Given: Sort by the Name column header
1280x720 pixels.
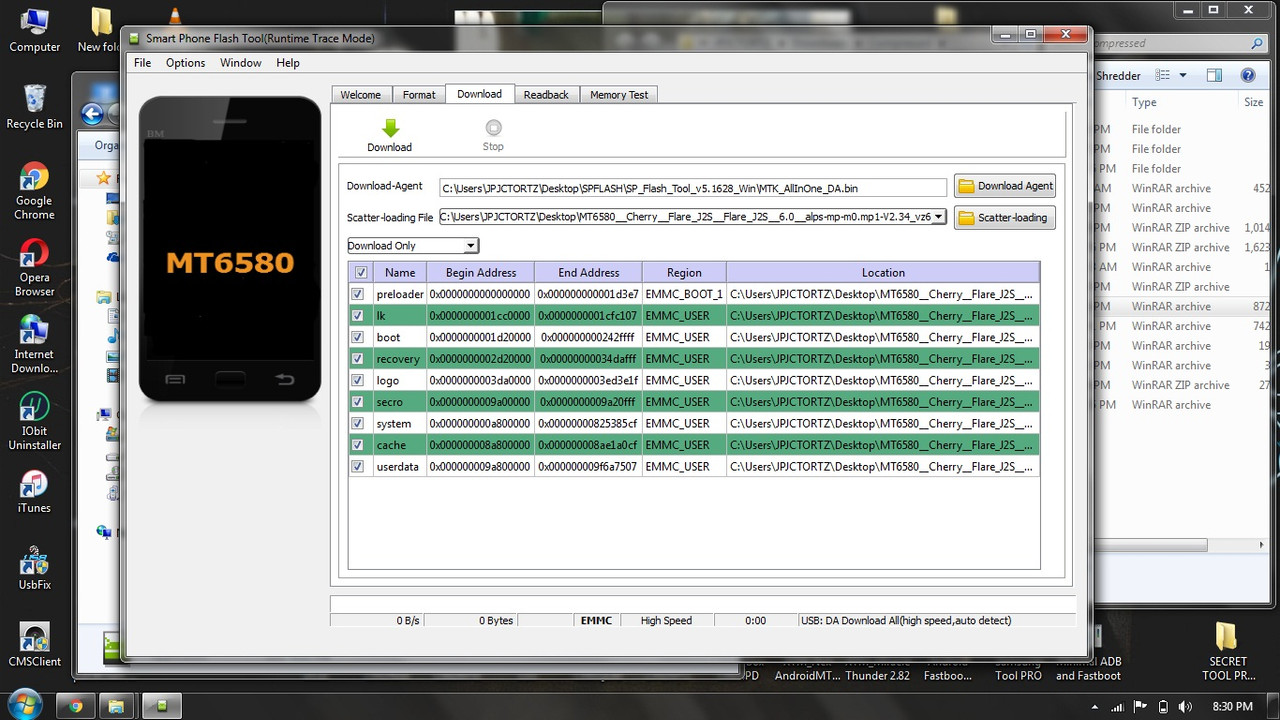Looking at the screenshot, I should pos(400,272).
